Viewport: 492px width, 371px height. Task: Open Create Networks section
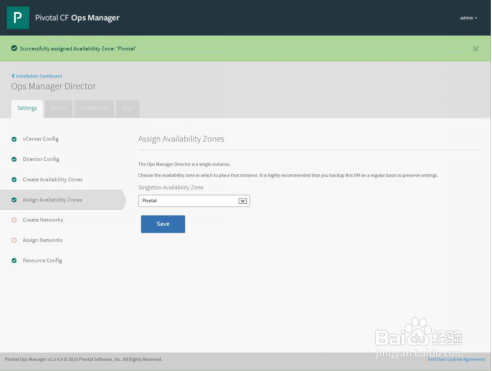pyautogui.click(x=43, y=220)
